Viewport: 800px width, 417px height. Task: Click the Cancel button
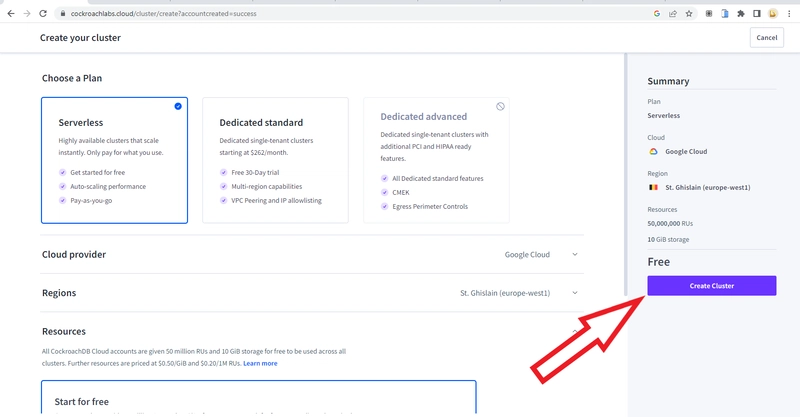pyautogui.click(x=767, y=38)
